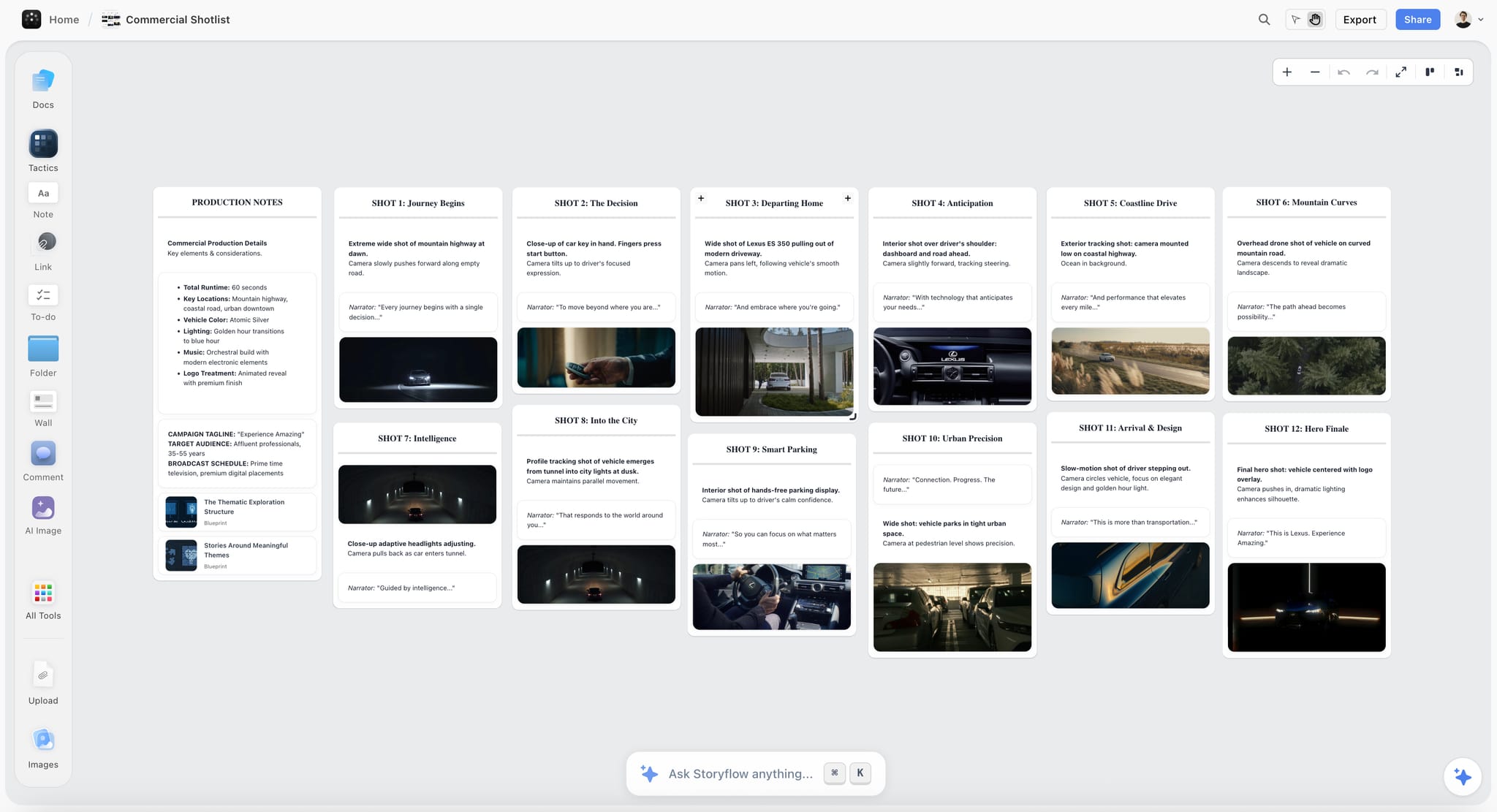Click the Shot 3 card resize corner handle
The height and width of the screenshot is (812, 1497).
point(852,417)
